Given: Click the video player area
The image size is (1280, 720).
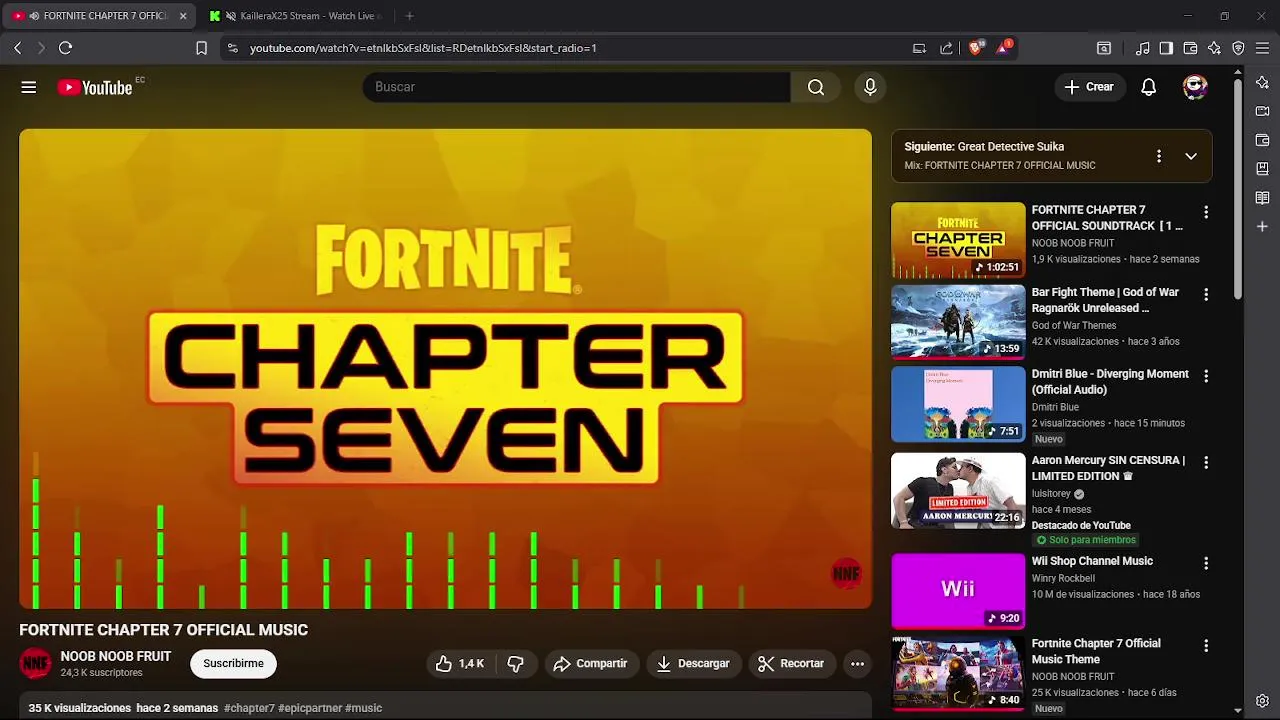Looking at the screenshot, I should [445, 368].
